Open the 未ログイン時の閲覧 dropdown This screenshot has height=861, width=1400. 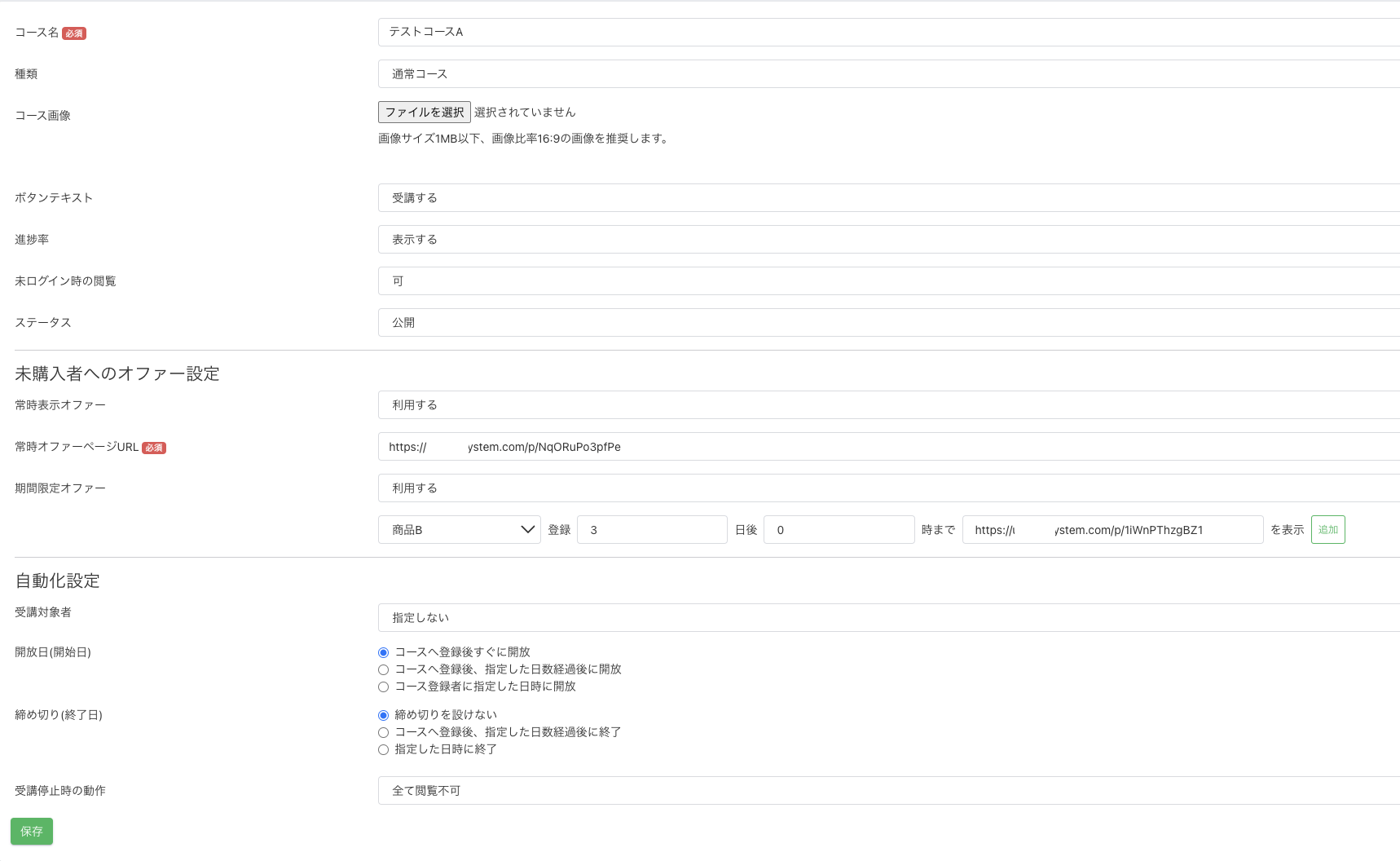tap(888, 280)
